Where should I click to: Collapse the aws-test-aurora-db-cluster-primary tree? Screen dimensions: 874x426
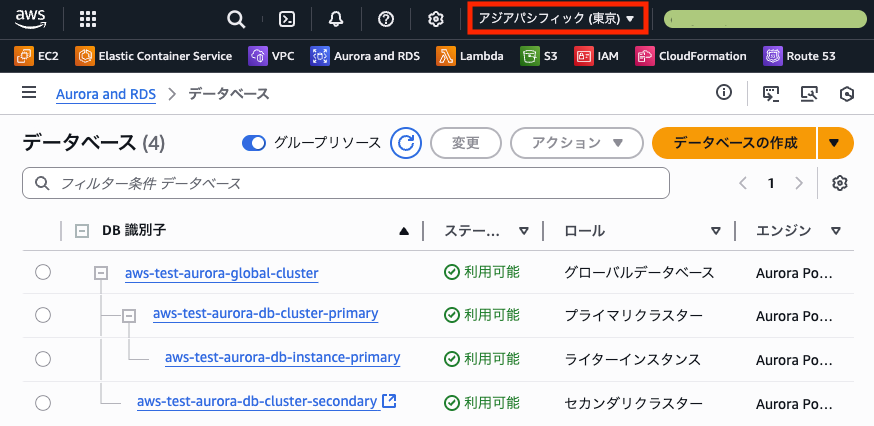129,316
